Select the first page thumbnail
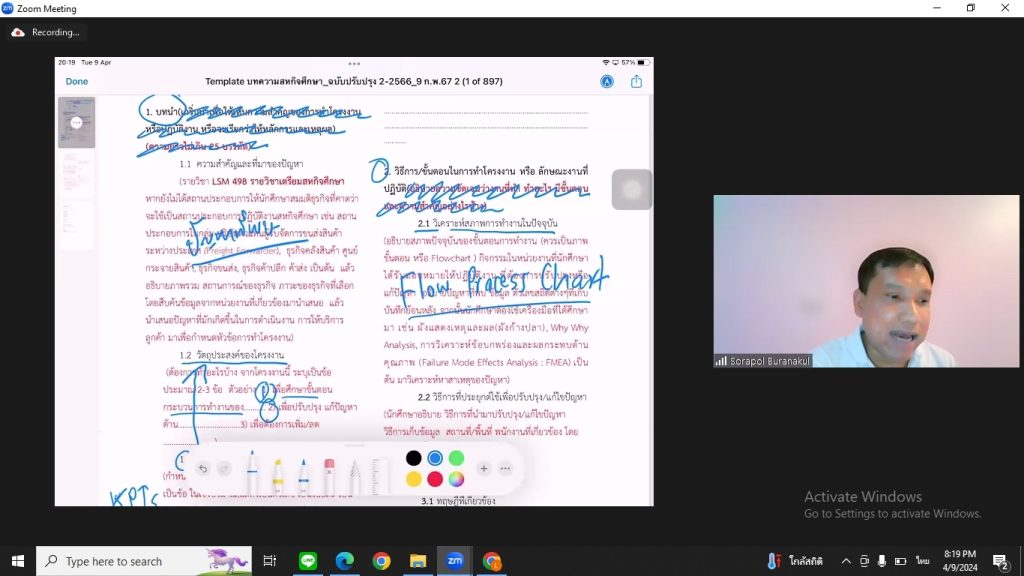Image resolution: width=1024 pixels, height=576 pixels. [76, 122]
